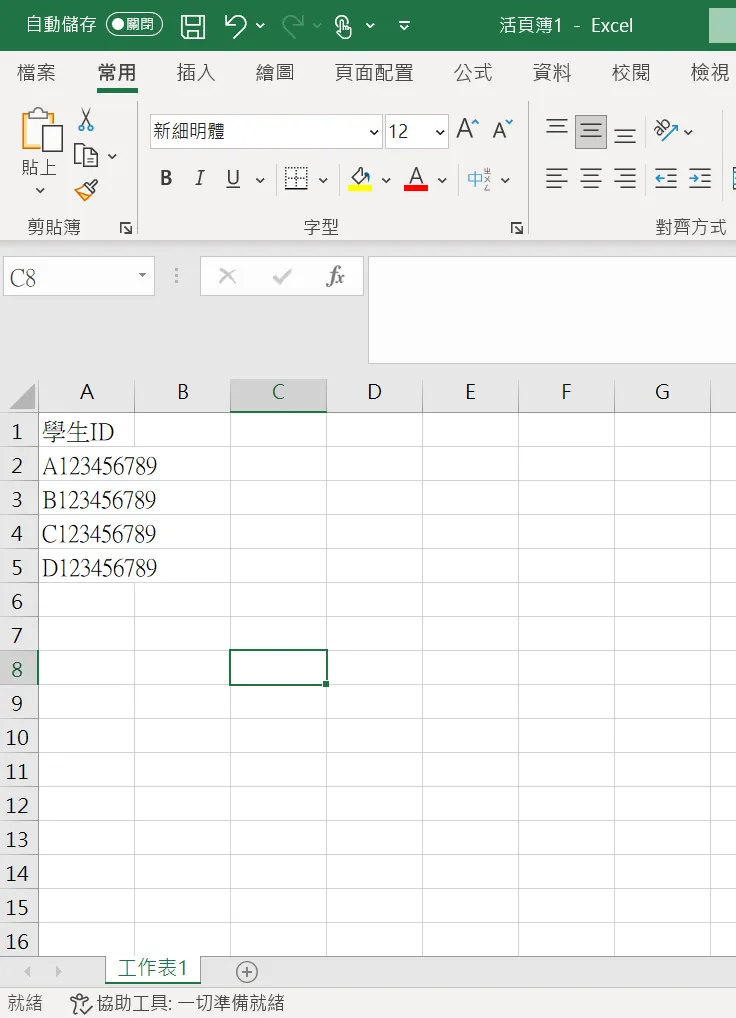Click cell containing 學生ID
The width and height of the screenshot is (736, 1018).
pyautogui.click(x=86, y=432)
